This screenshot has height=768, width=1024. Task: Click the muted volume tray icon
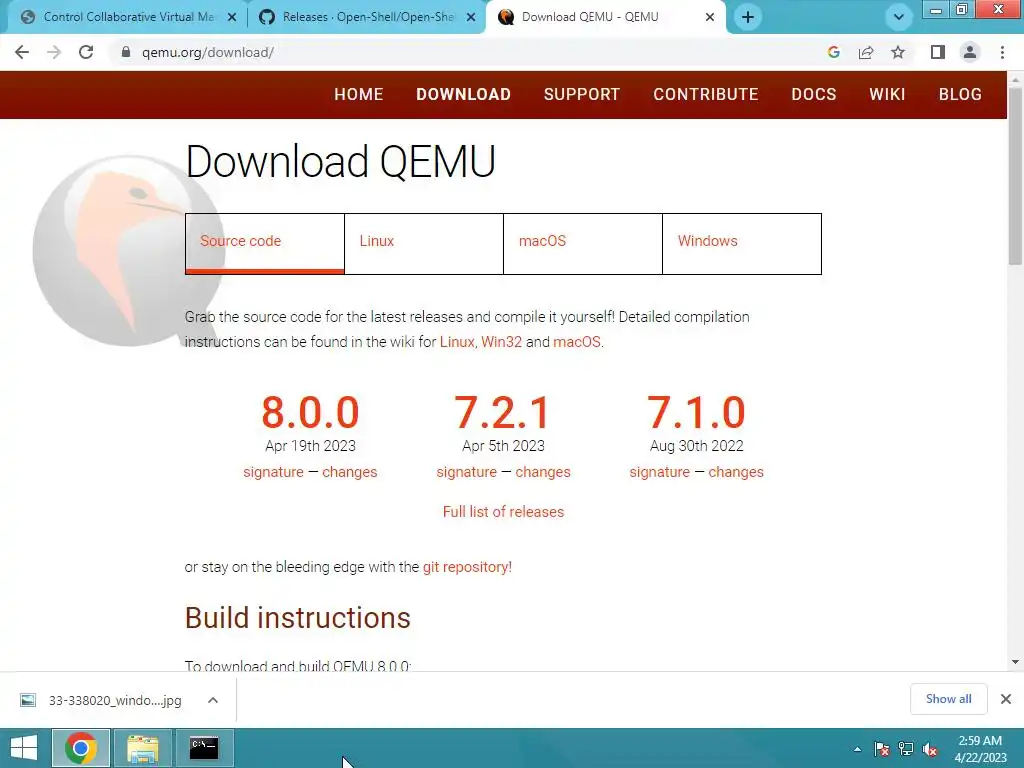930,749
